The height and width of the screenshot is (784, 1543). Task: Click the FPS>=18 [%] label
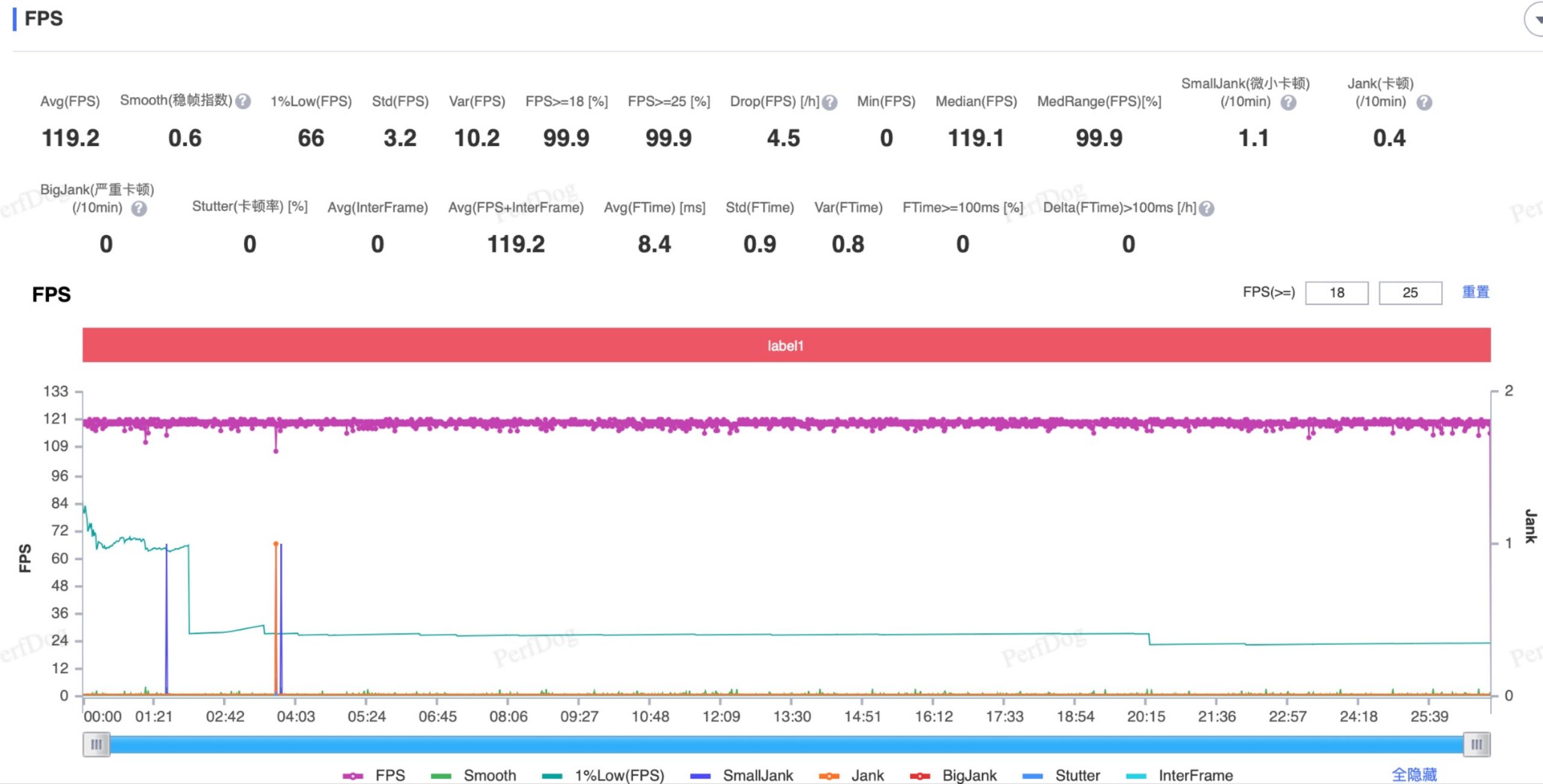(567, 101)
